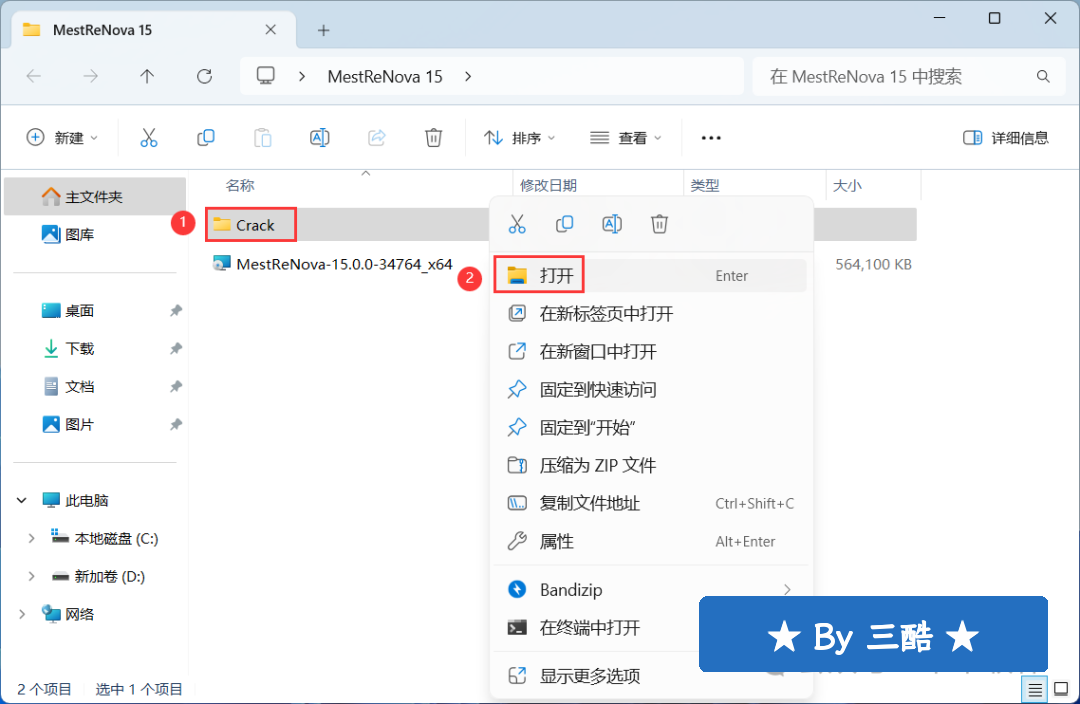Click MestReNova 15 in the address bar
Screen dimensions: 1080x704
[x=385, y=76]
